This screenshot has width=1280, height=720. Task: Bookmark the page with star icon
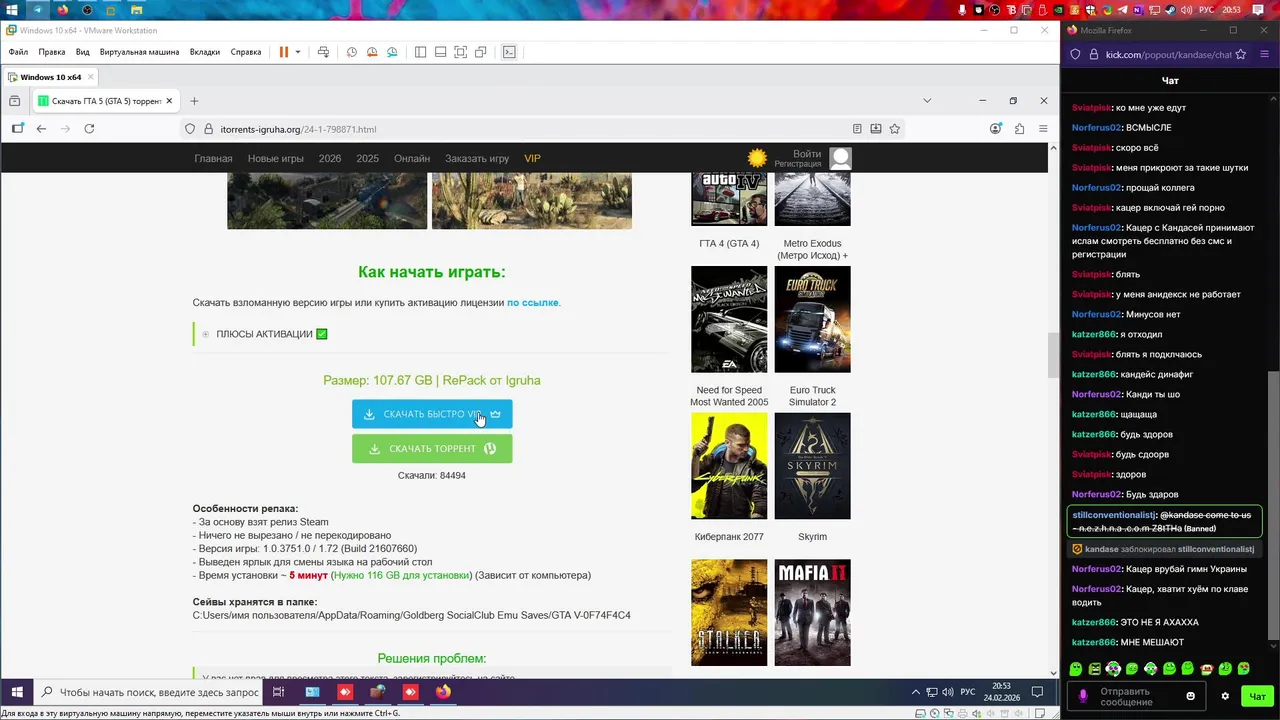(895, 129)
